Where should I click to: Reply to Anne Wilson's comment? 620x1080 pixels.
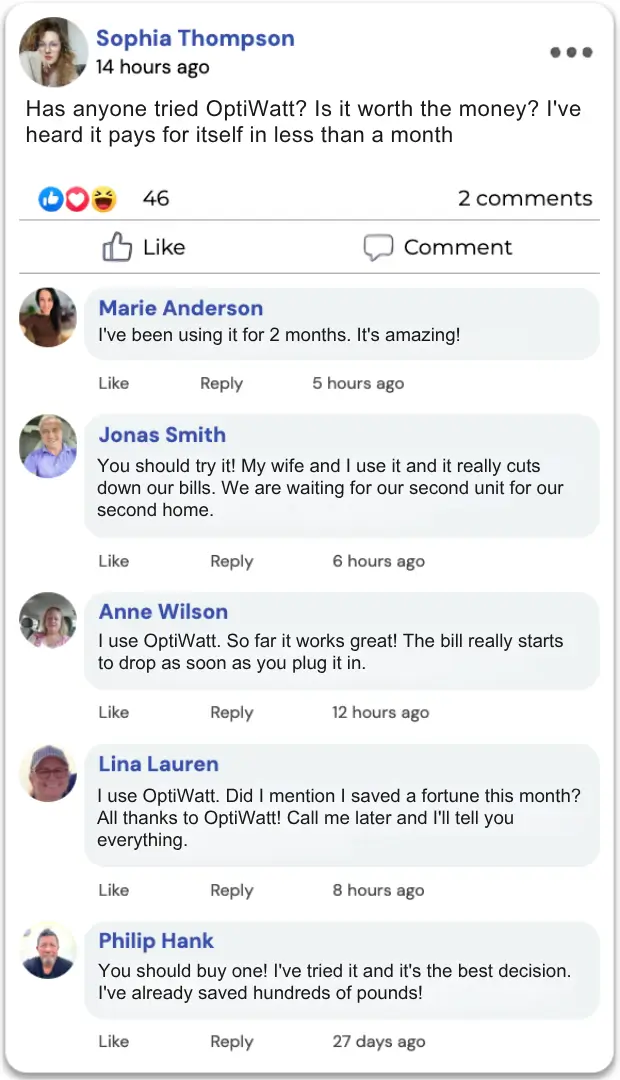[231, 712]
